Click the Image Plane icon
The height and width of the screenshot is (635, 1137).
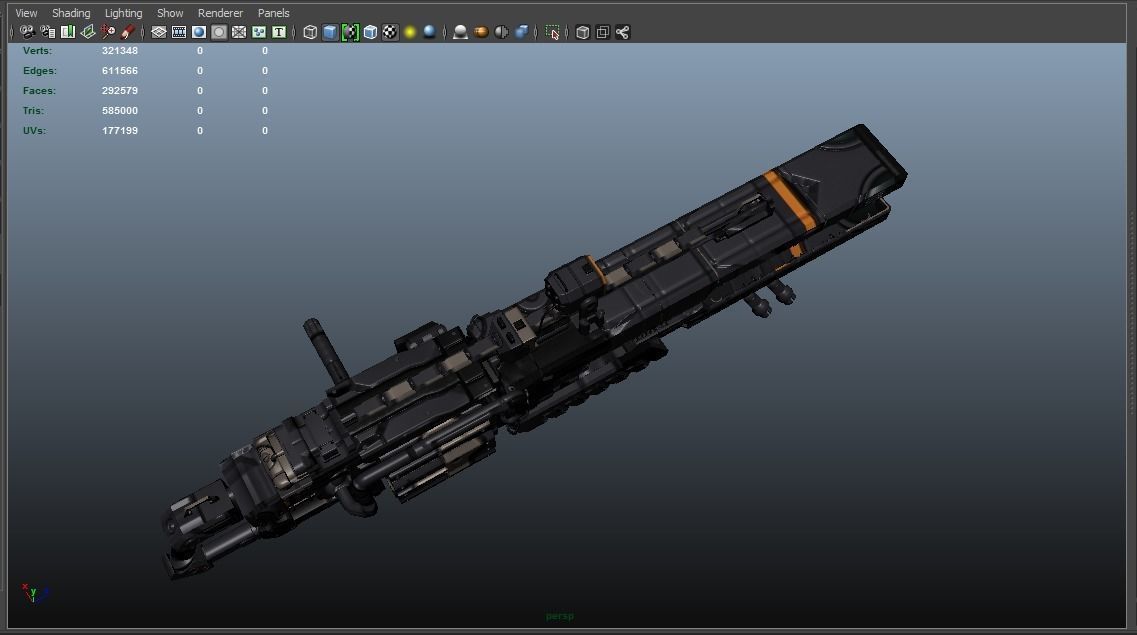[x=88, y=32]
